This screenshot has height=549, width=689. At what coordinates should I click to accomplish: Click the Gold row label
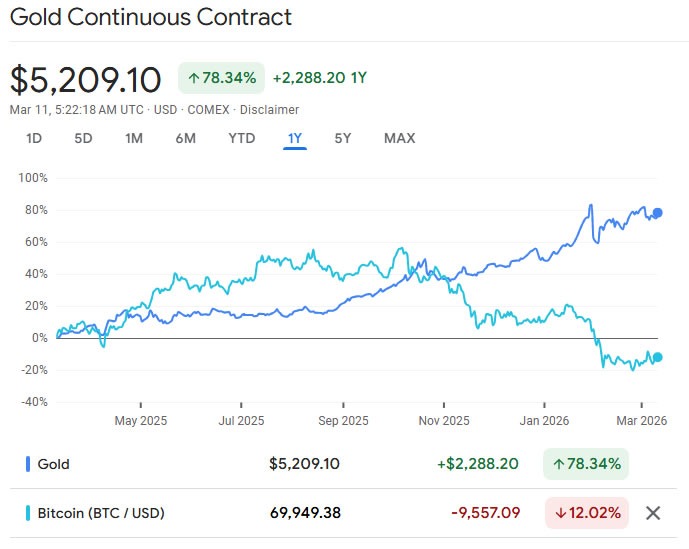53,464
